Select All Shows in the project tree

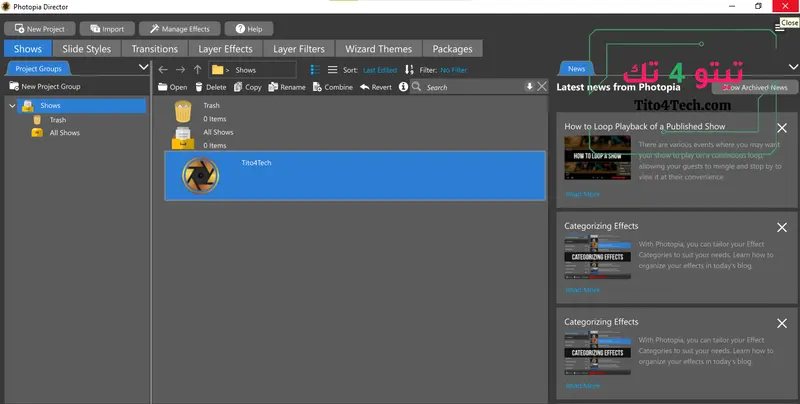[56, 133]
